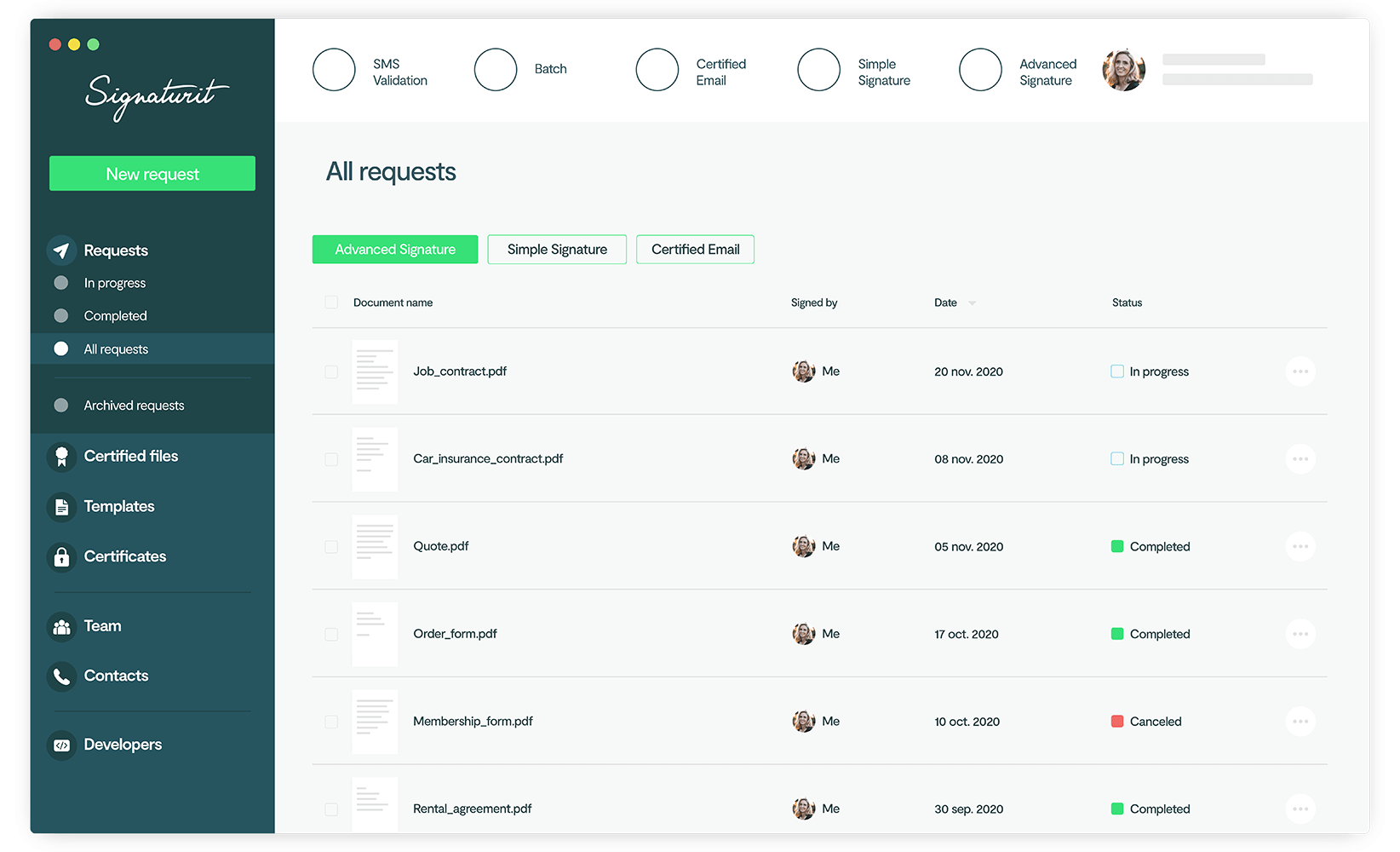The height and width of the screenshot is (852, 1400).
Task: Open Quote.pdf document thumbnail
Action: (375, 547)
